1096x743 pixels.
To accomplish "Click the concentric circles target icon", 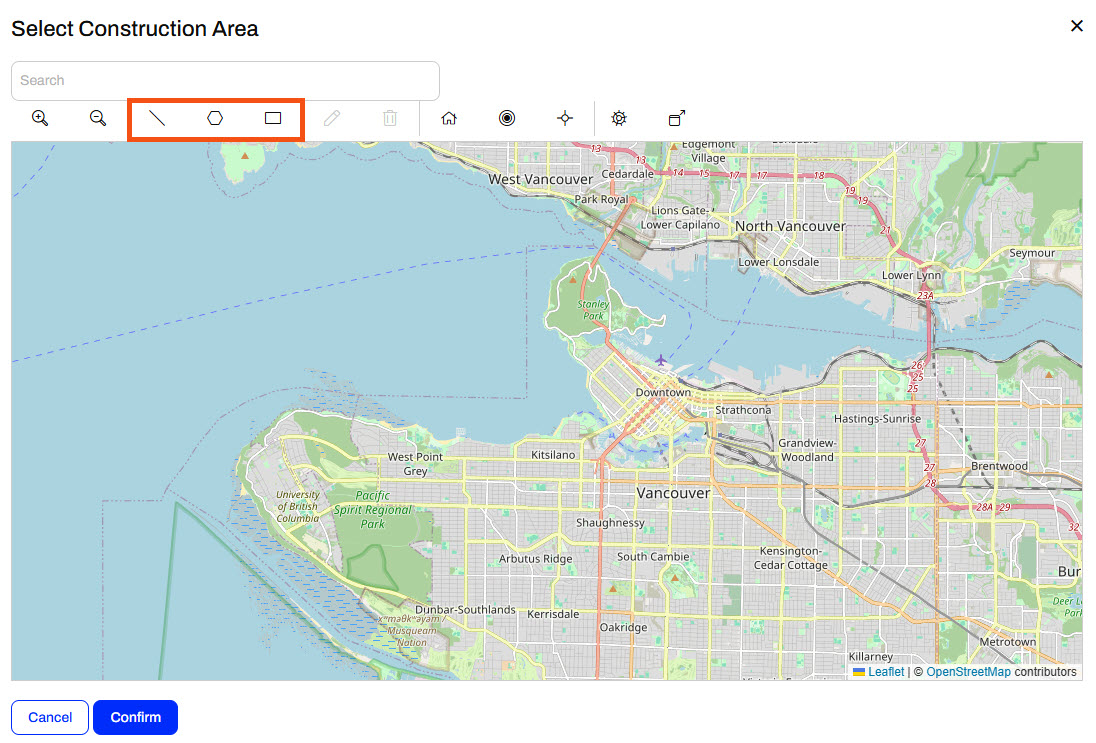I will coord(507,118).
